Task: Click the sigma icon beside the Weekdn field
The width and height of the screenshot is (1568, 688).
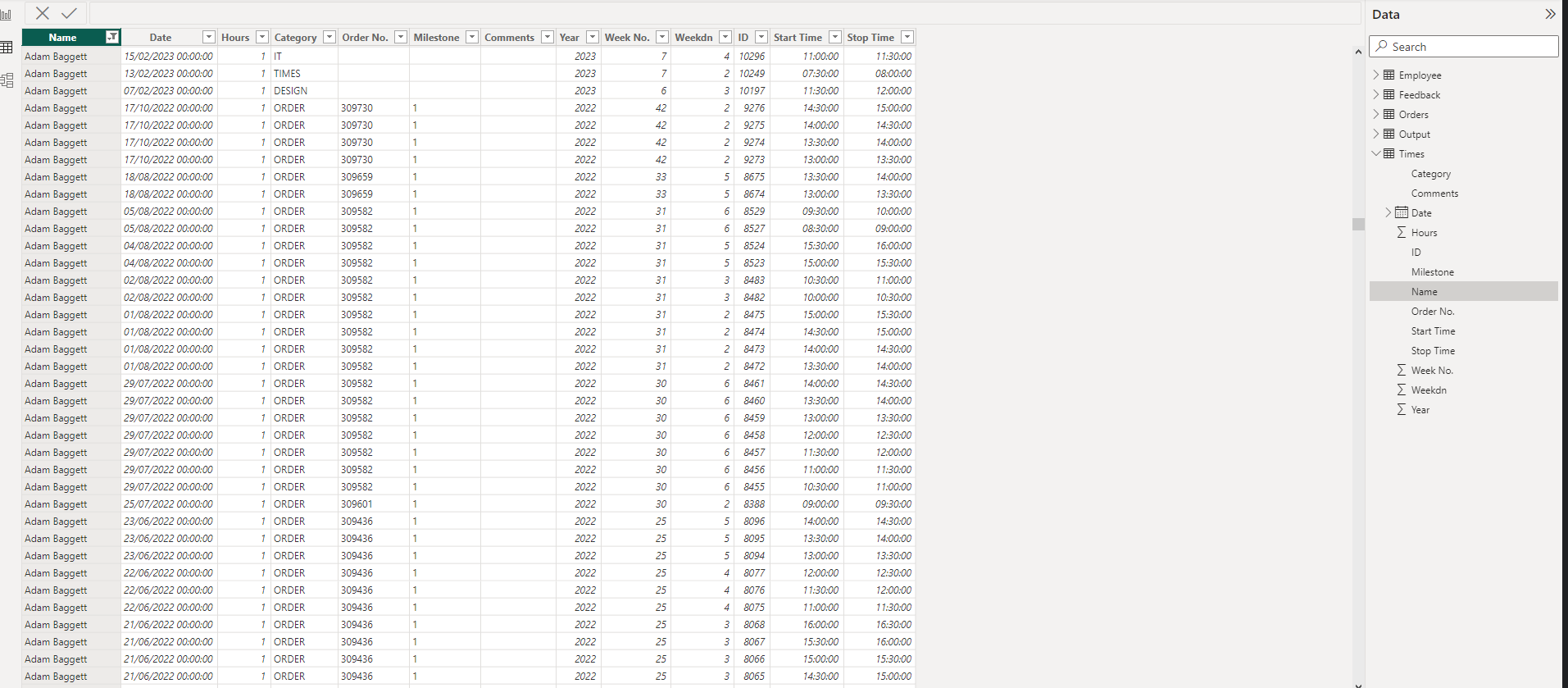Action: [x=1402, y=390]
